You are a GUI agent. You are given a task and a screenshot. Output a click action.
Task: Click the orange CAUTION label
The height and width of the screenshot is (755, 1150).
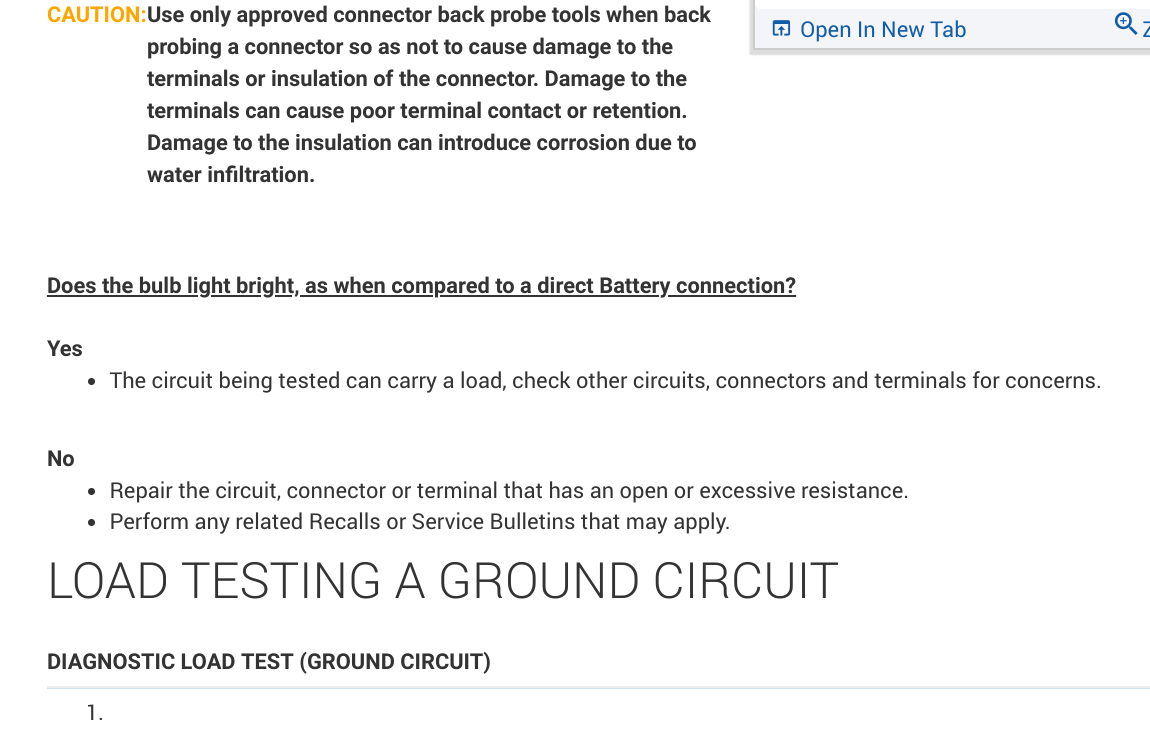96,15
